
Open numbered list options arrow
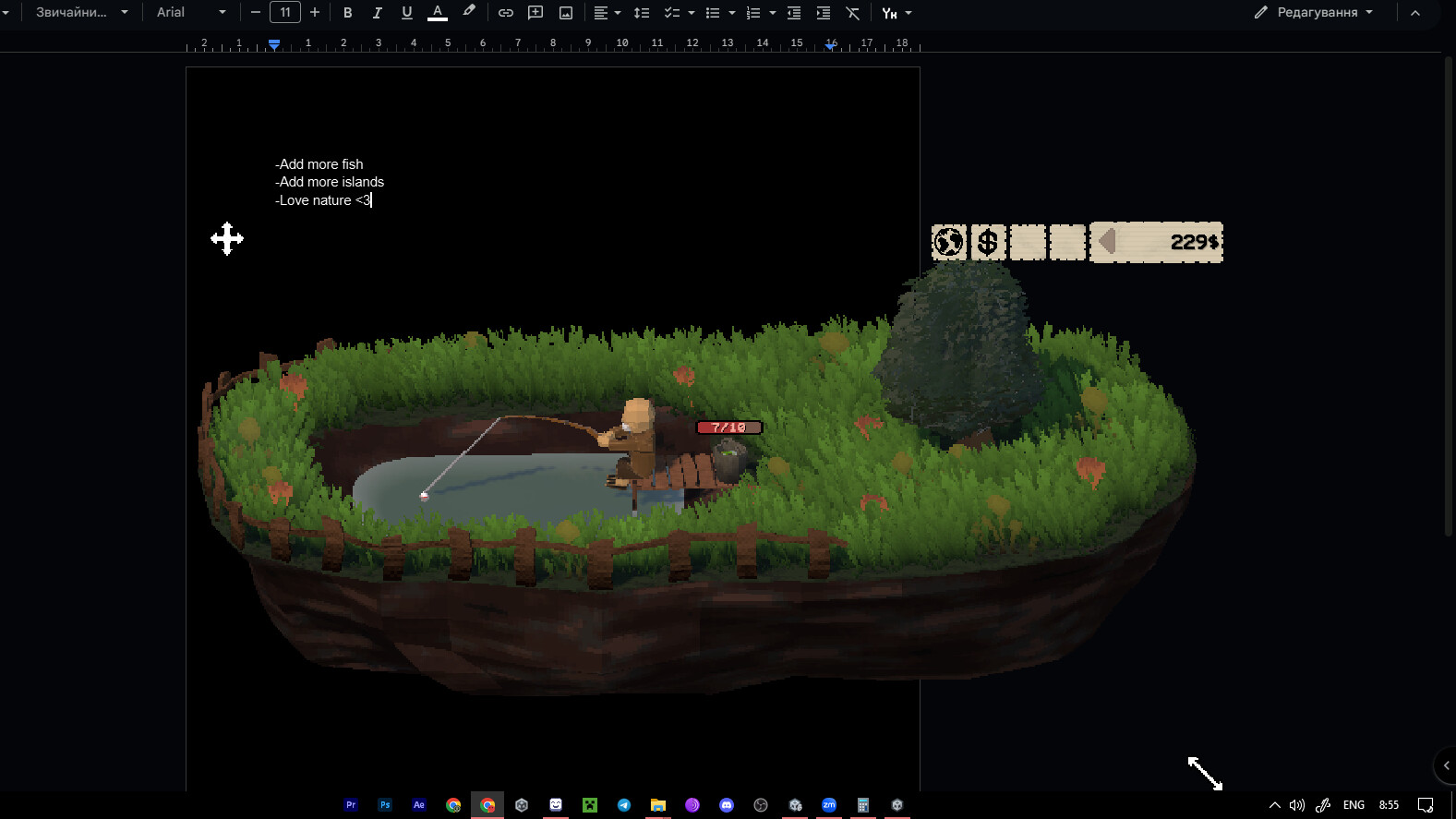point(773,13)
